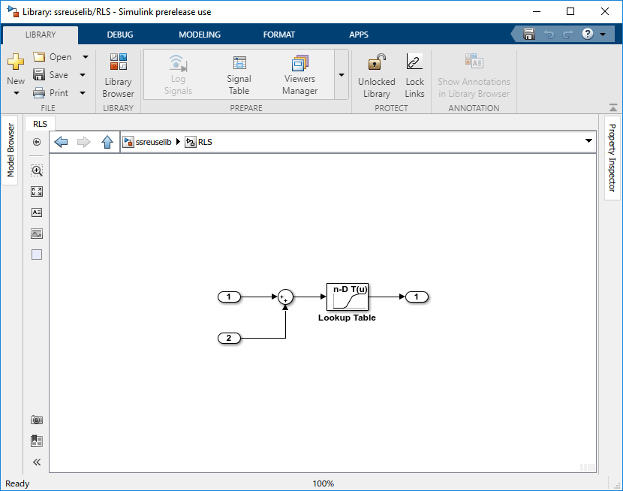This screenshot has width=623, height=491.
Task: Expand the Prepare gallery dropdown
Action: 341,75
